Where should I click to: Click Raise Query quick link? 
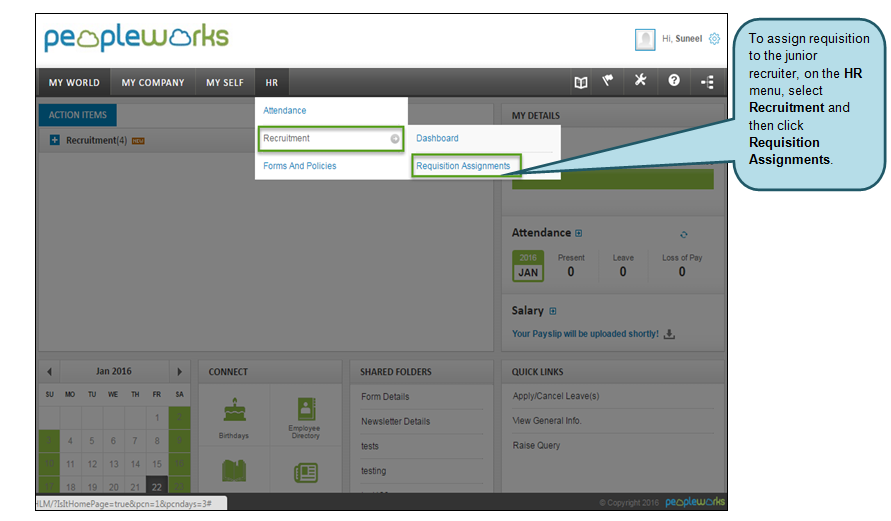click(536, 445)
